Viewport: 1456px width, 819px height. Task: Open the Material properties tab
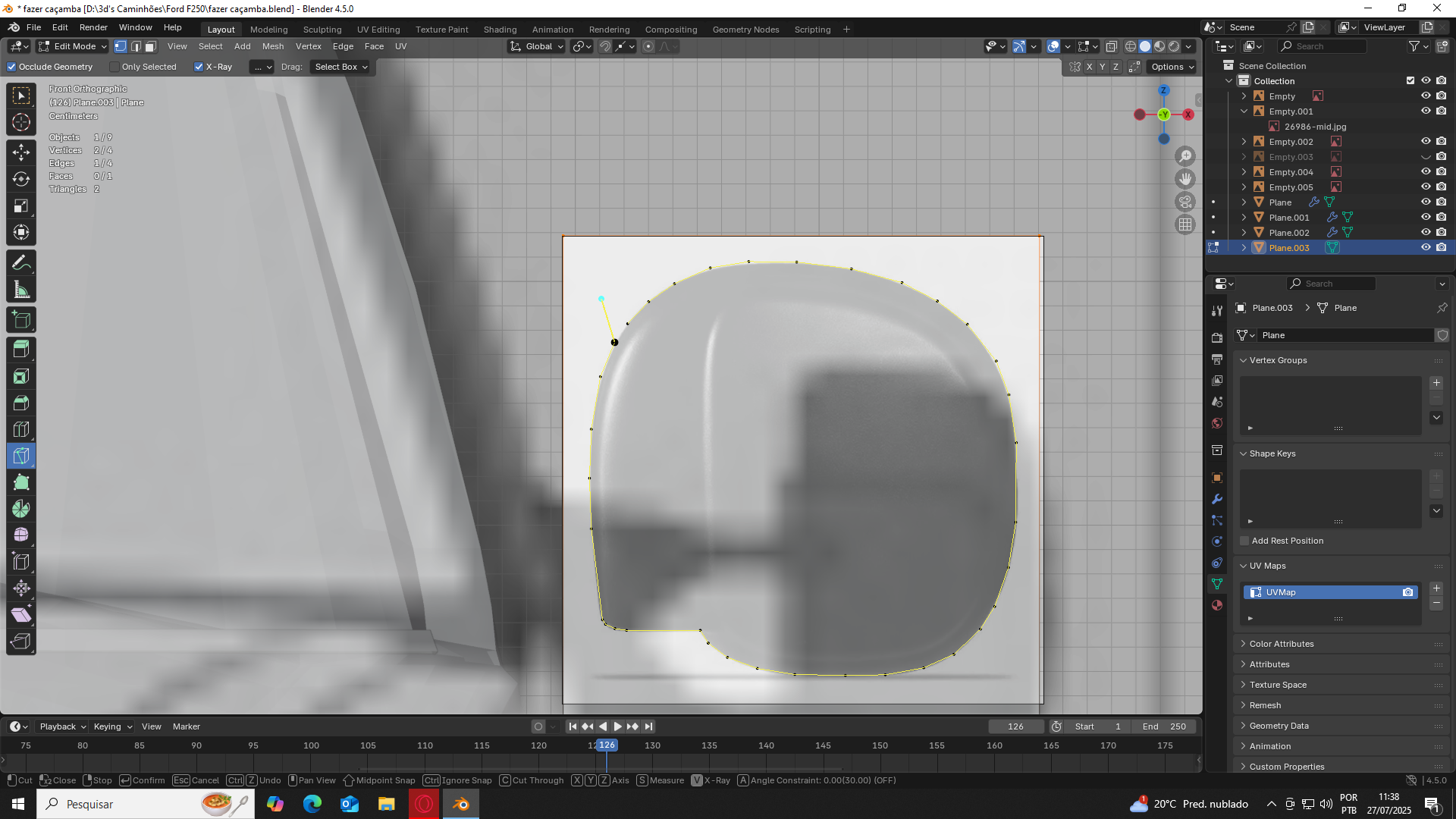pos(1217,605)
